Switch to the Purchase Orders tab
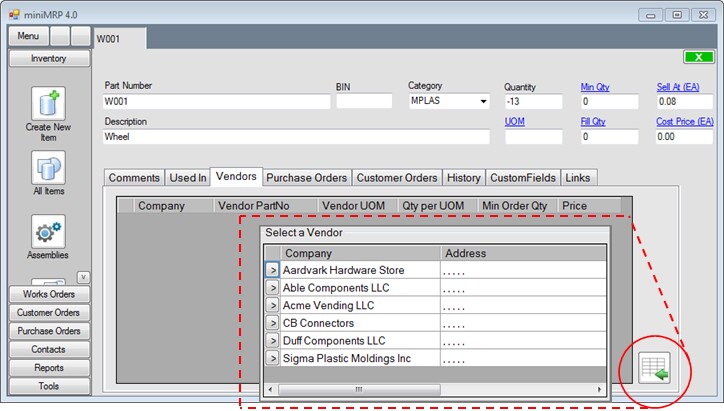This screenshot has height=411, width=724. tap(306, 177)
